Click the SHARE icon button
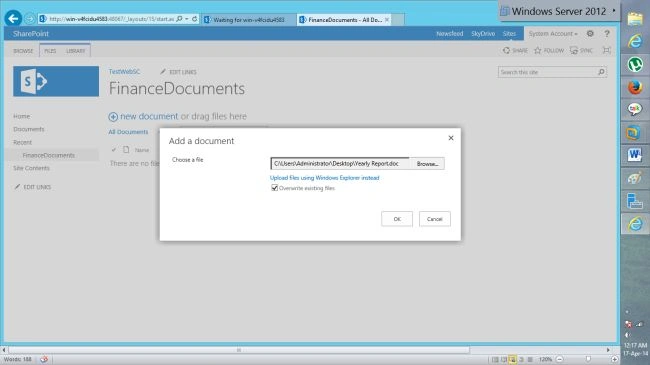The image size is (650, 365). (x=515, y=51)
